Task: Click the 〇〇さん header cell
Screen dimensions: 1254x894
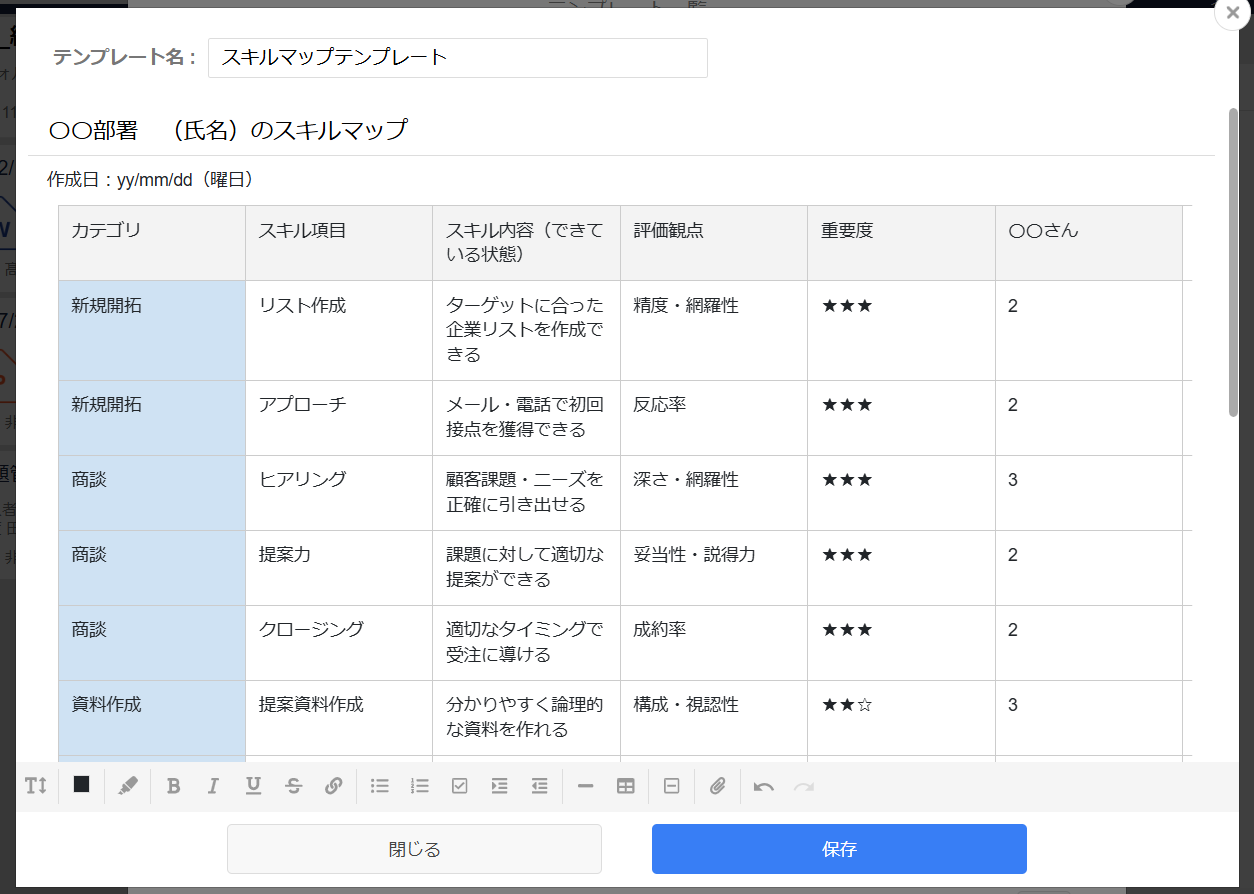Action: click(1089, 243)
